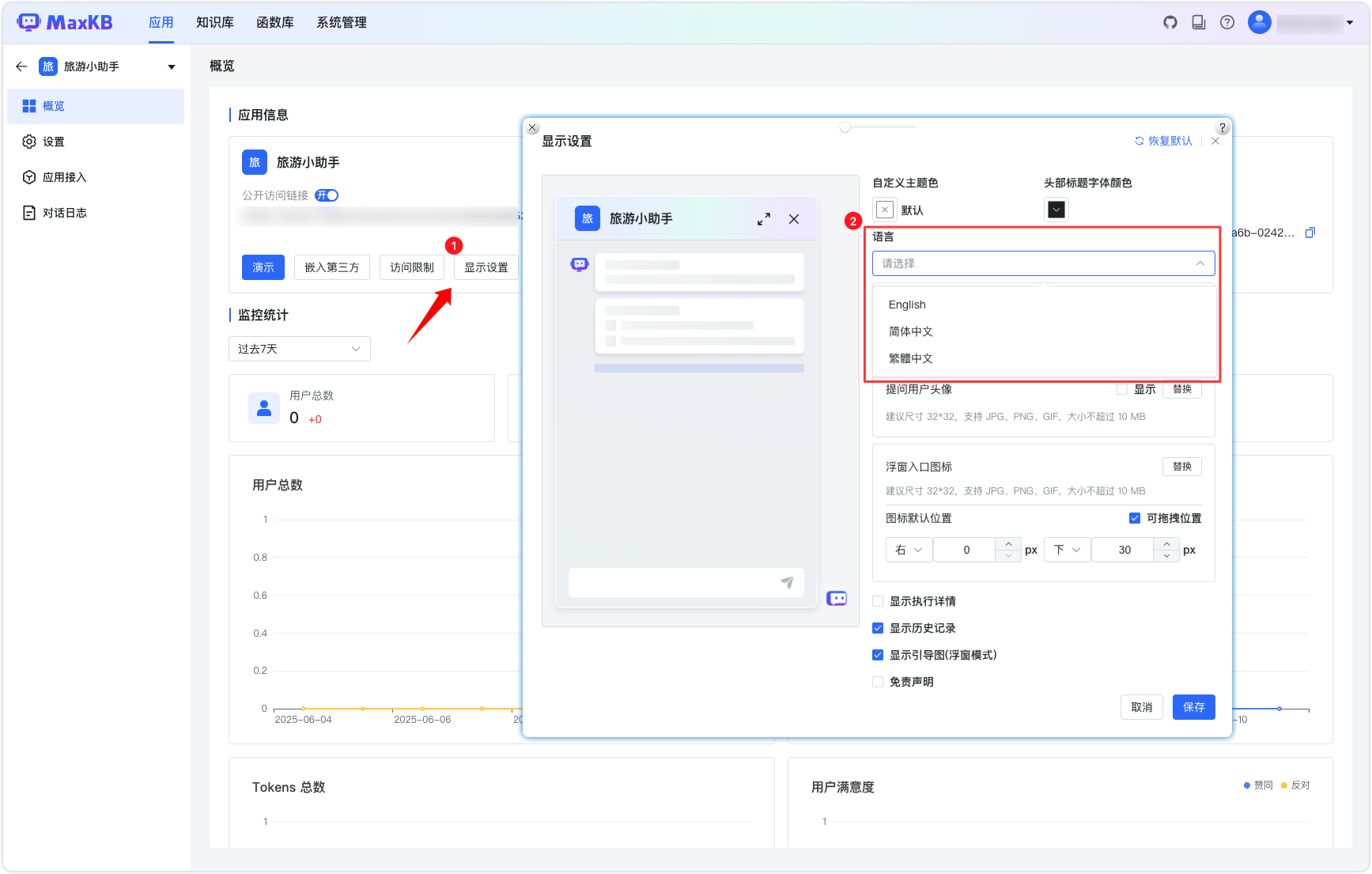
Task: Open the GitHub icon link
Action: click(x=1170, y=22)
